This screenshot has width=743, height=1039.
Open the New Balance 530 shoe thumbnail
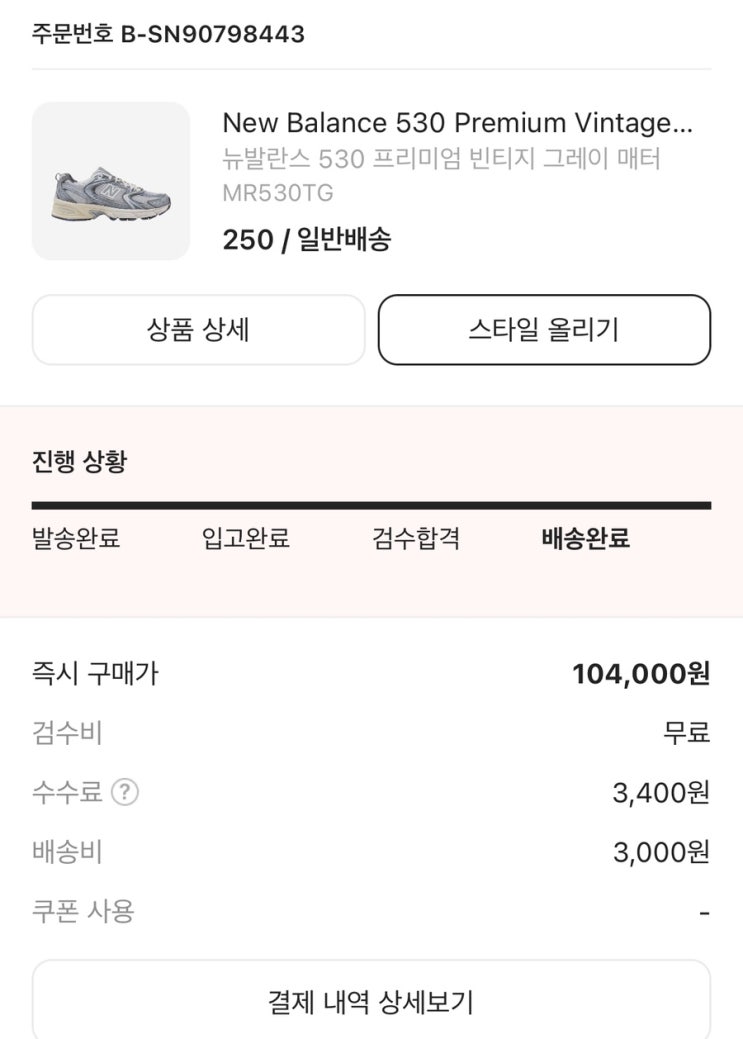[111, 181]
